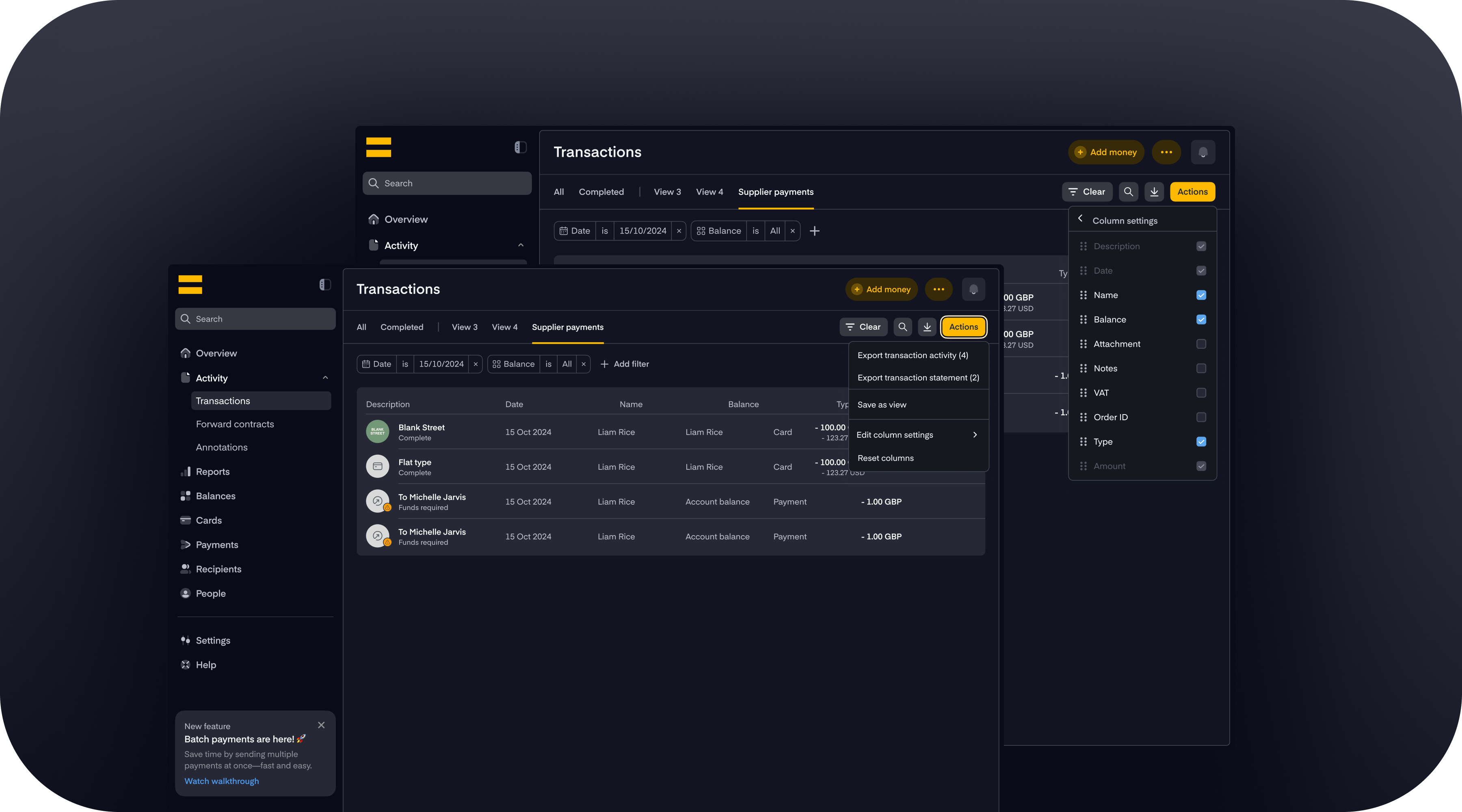Click the three-dot more options button
This screenshot has height=812, width=1462.
[939, 289]
